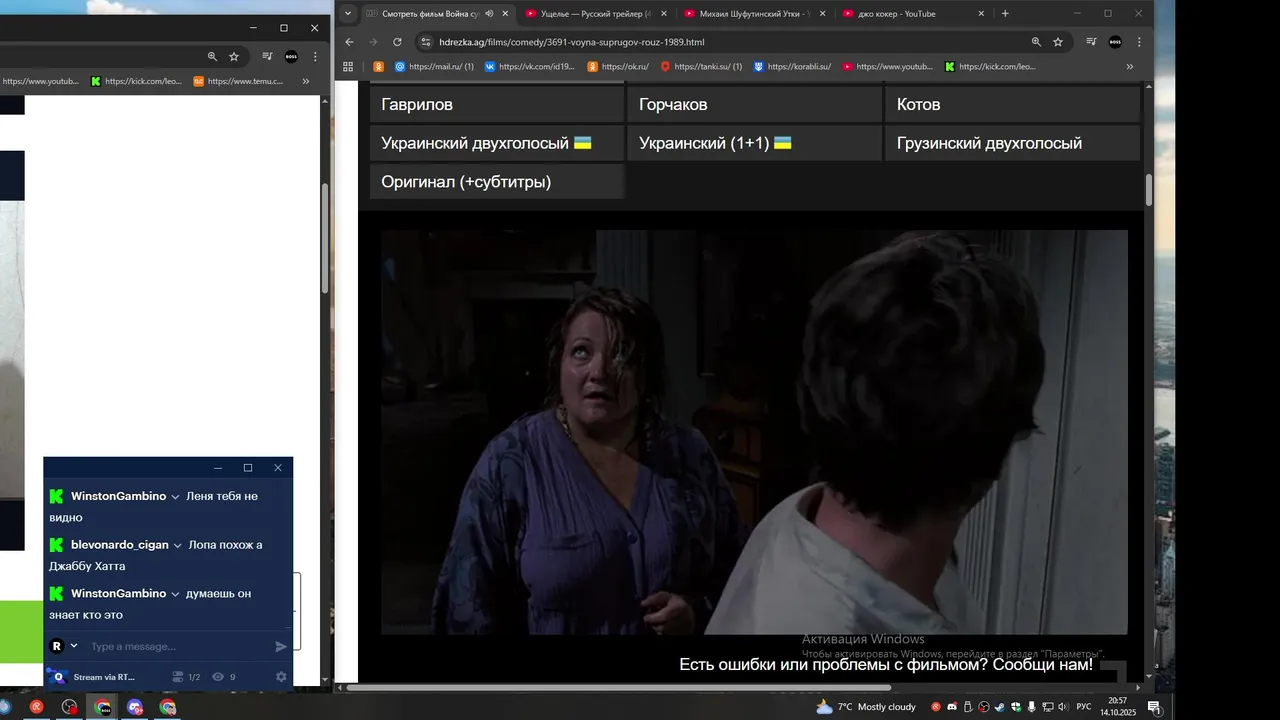Send chat message with arrow icon
Viewport: 1280px width, 720px height.
coord(281,646)
